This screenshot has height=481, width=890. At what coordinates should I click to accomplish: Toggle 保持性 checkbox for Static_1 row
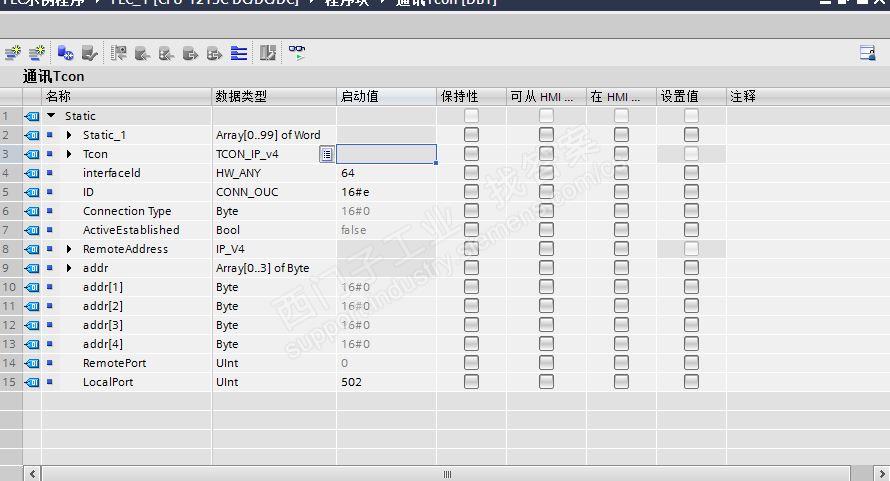click(x=471, y=135)
